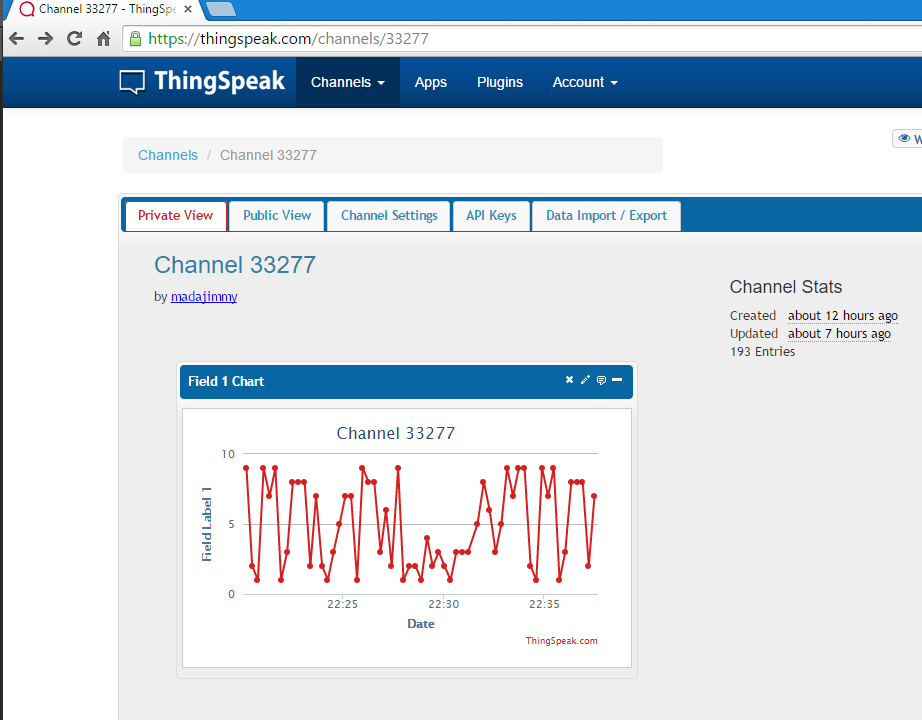Open browser home with the home icon
The height and width of the screenshot is (720, 922).
[x=103, y=38]
